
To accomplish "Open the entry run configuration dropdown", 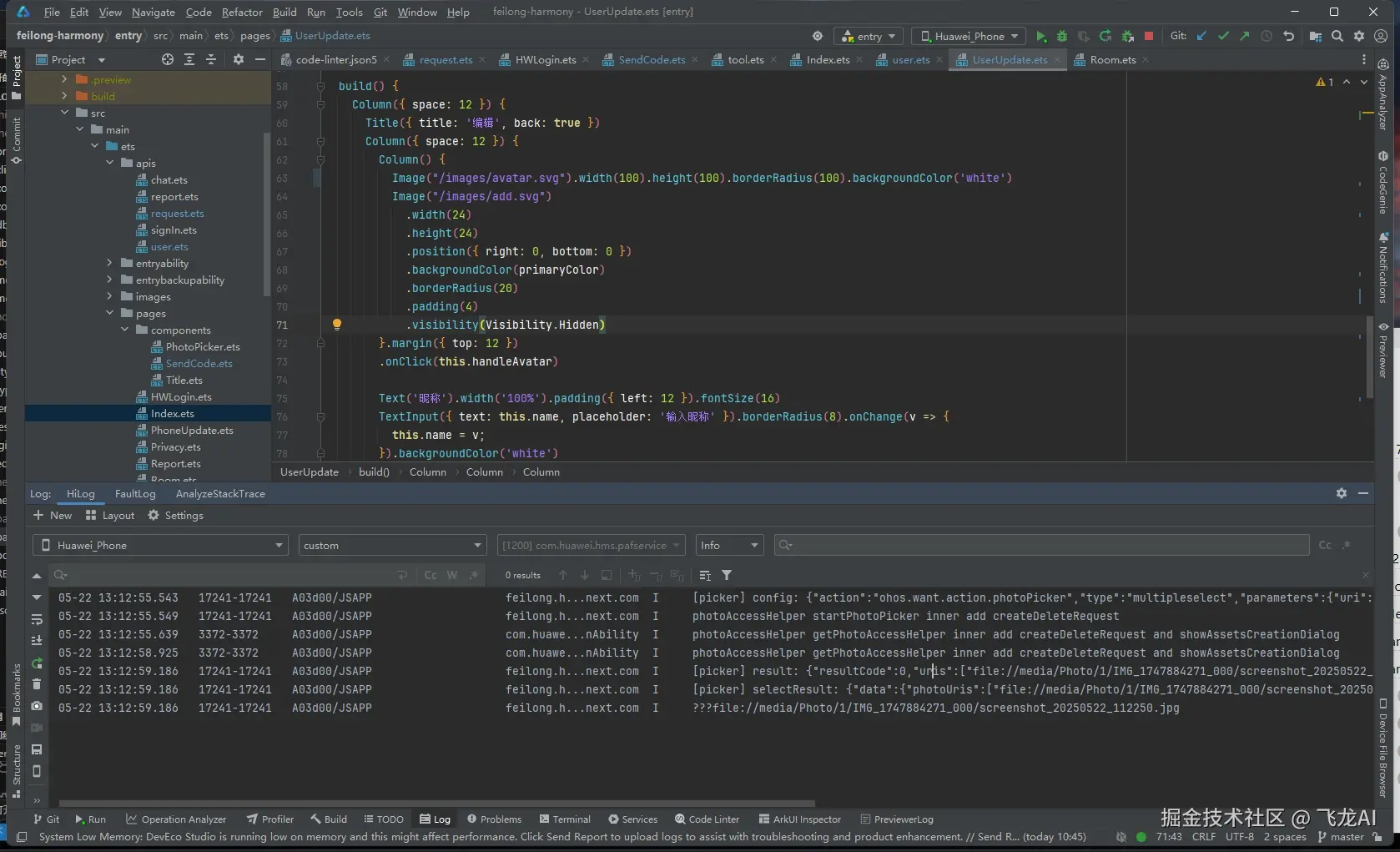I will coord(869,36).
